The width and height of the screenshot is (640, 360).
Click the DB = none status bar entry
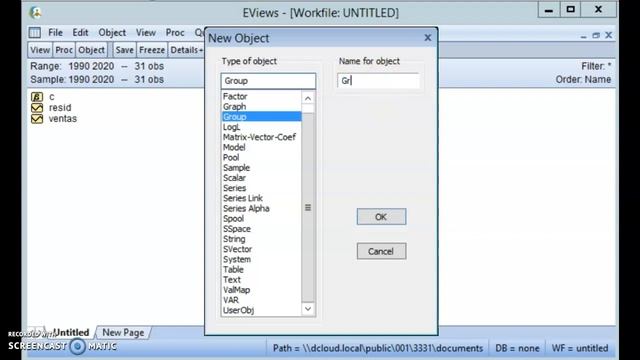pos(517,348)
